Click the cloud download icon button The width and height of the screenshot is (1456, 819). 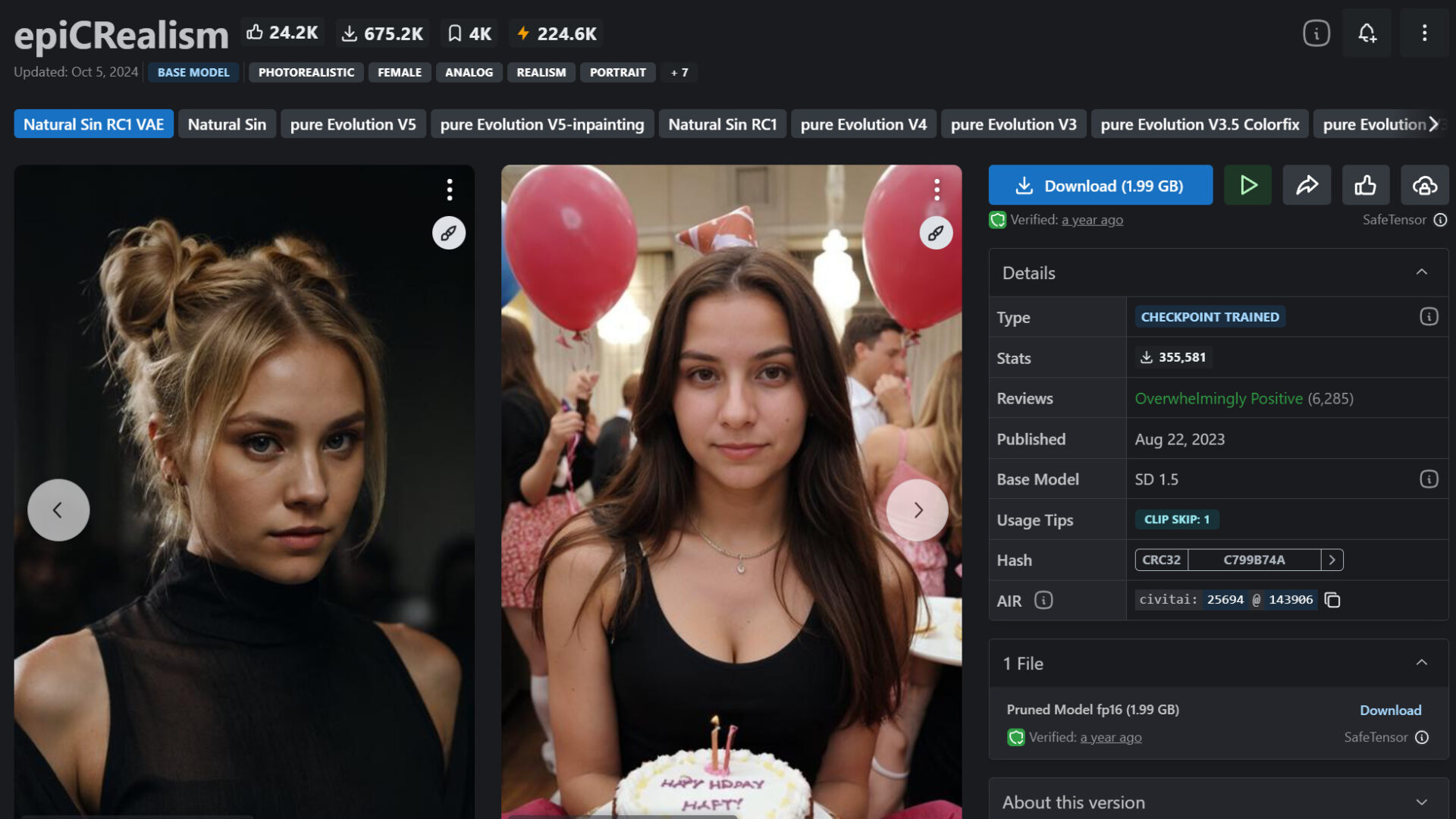pyautogui.click(x=1424, y=185)
